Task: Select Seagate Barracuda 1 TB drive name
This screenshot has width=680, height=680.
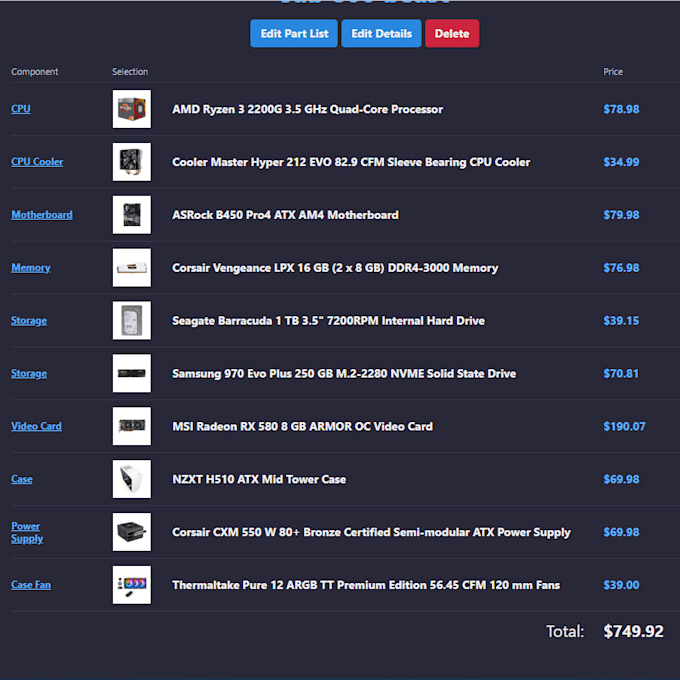Action: (328, 321)
